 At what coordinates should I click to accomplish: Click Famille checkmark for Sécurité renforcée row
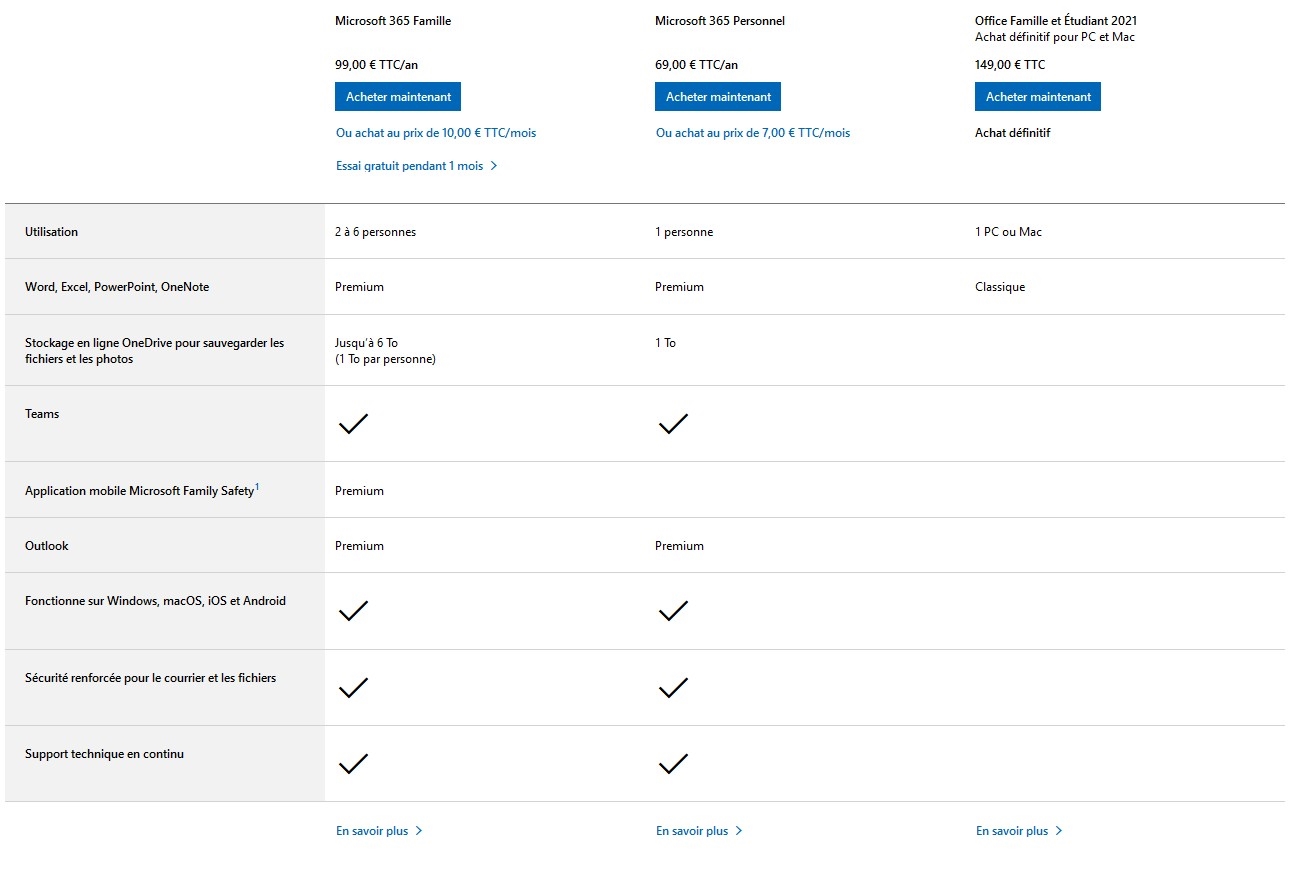(353, 688)
